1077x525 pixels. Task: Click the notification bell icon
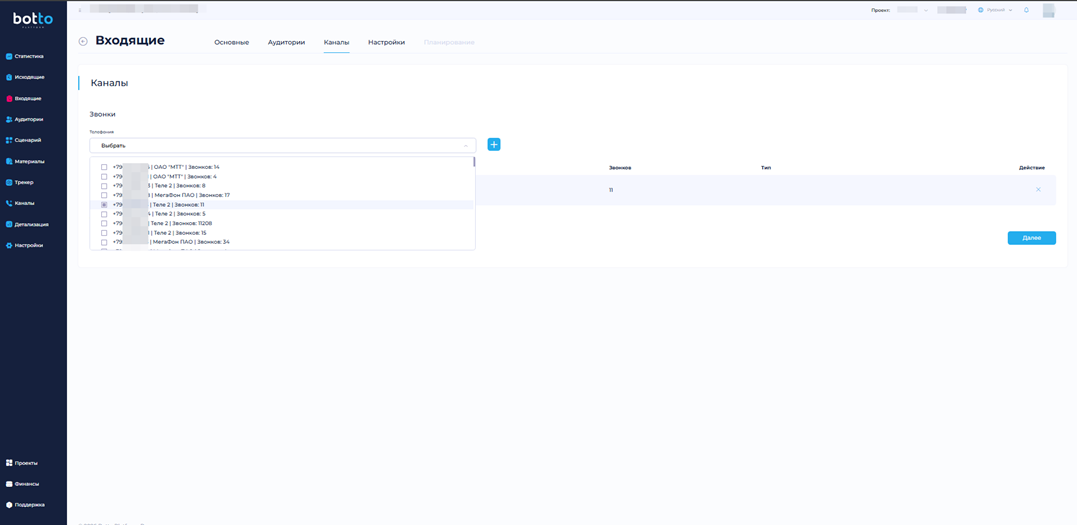click(1026, 10)
